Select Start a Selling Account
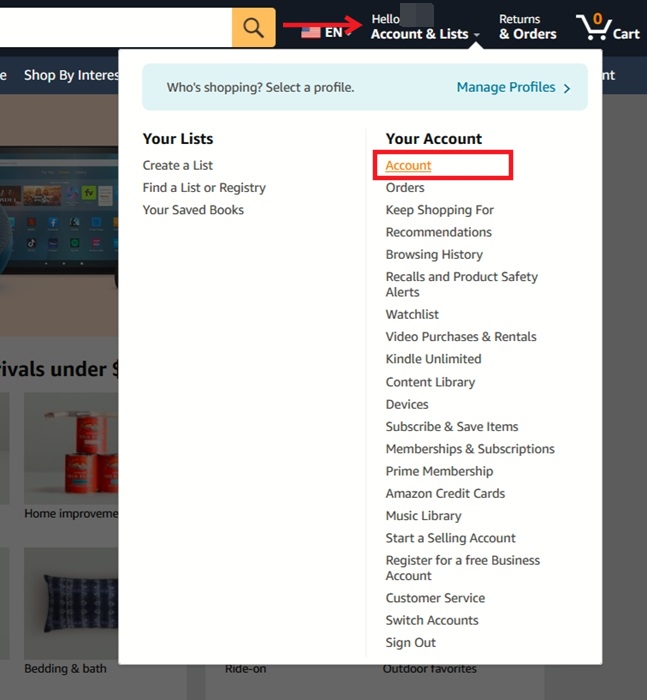The height and width of the screenshot is (700, 647). pos(451,538)
